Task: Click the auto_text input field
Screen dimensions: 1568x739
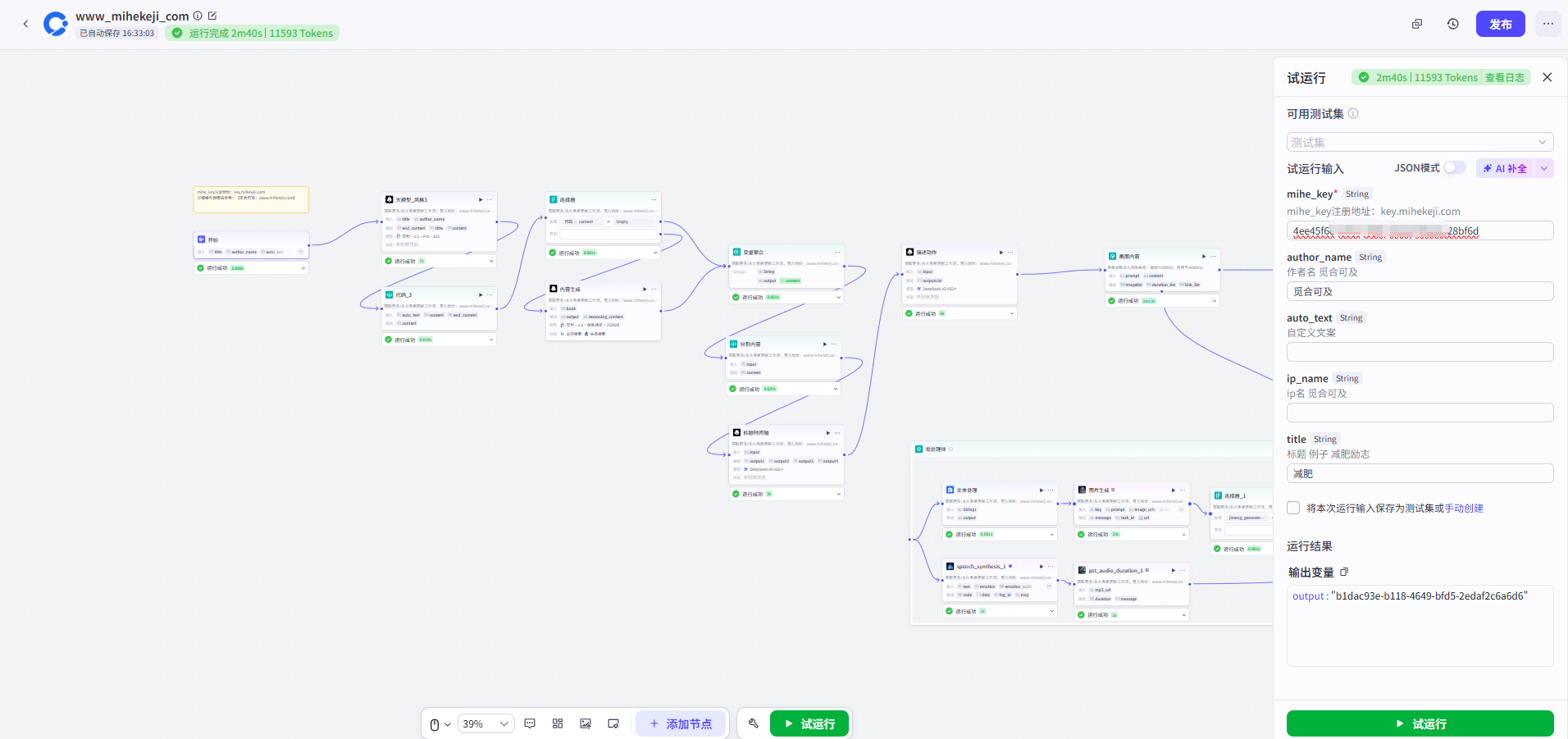Action: (x=1420, y=352)
